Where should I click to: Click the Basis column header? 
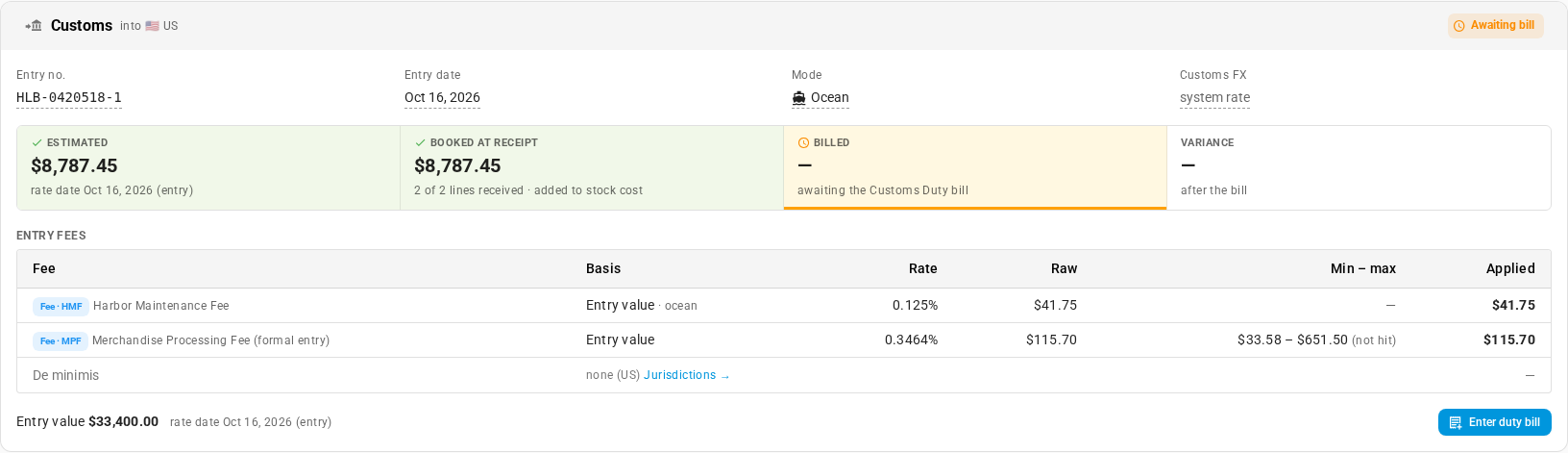click(x=603, y=268)
